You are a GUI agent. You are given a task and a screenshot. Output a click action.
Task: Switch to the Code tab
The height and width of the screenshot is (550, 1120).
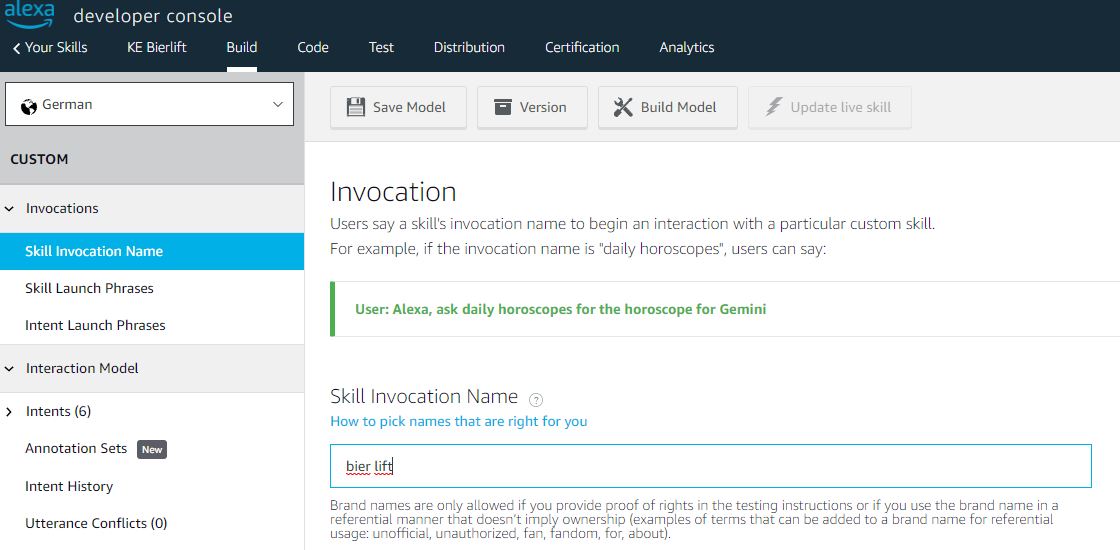(x=313, y=47)
